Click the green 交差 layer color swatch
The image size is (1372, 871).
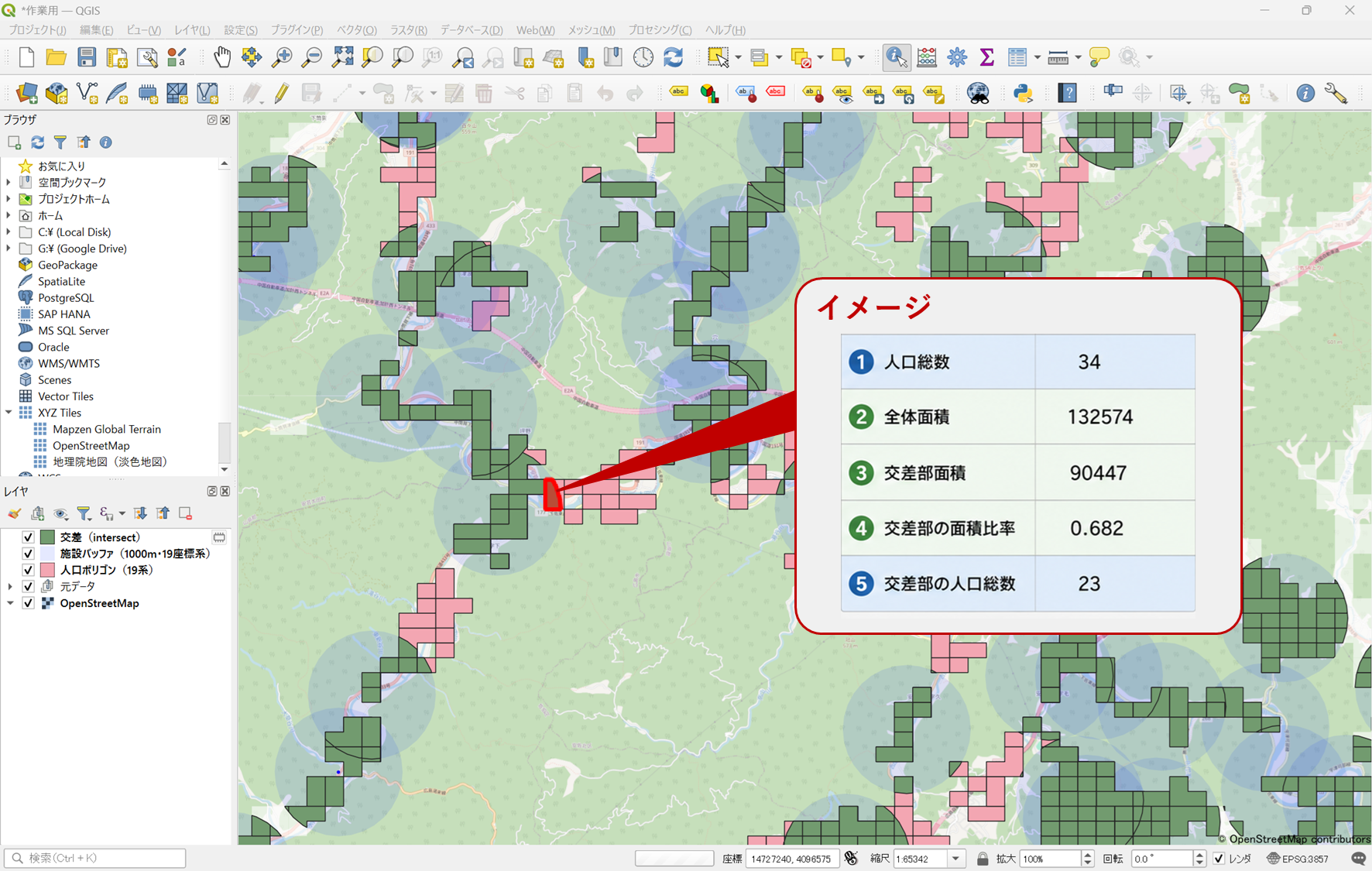tap(47, 537)
